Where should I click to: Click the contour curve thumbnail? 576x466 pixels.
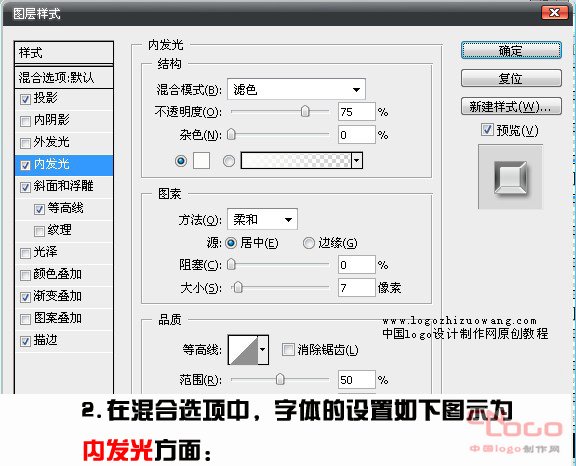[243, 349]
